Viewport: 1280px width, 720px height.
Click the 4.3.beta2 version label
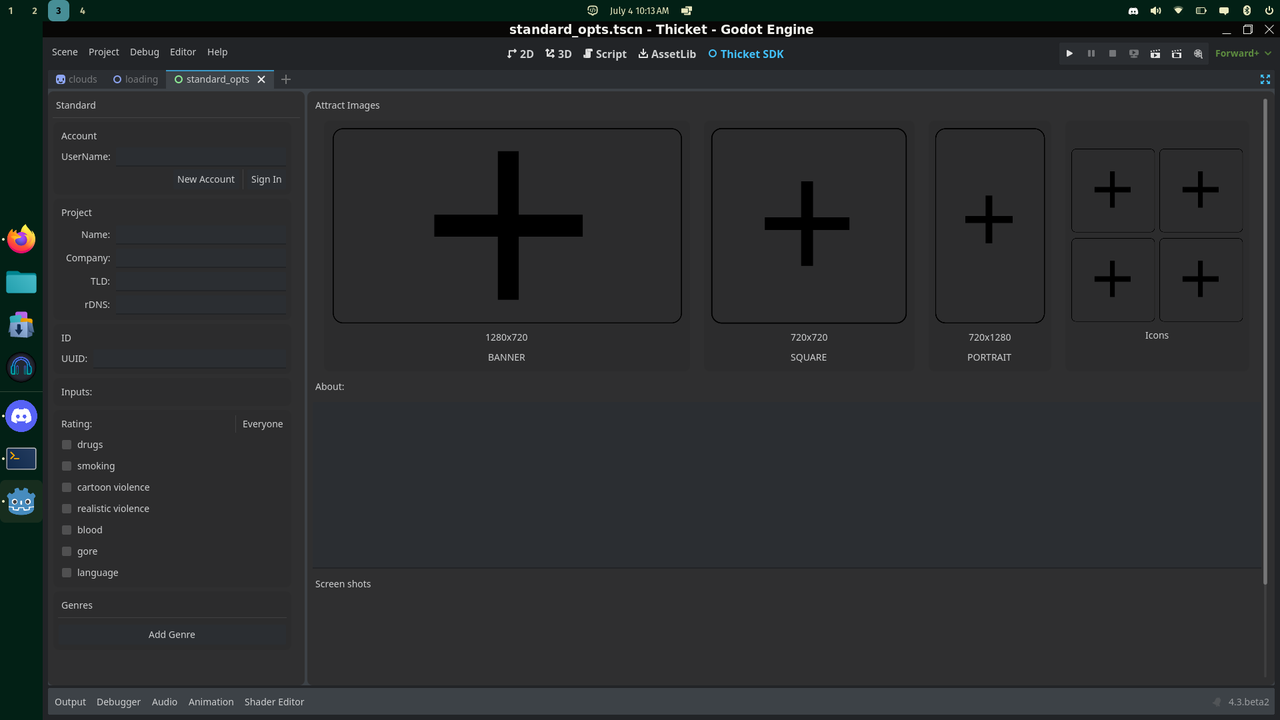click(x=1248, y=702)
